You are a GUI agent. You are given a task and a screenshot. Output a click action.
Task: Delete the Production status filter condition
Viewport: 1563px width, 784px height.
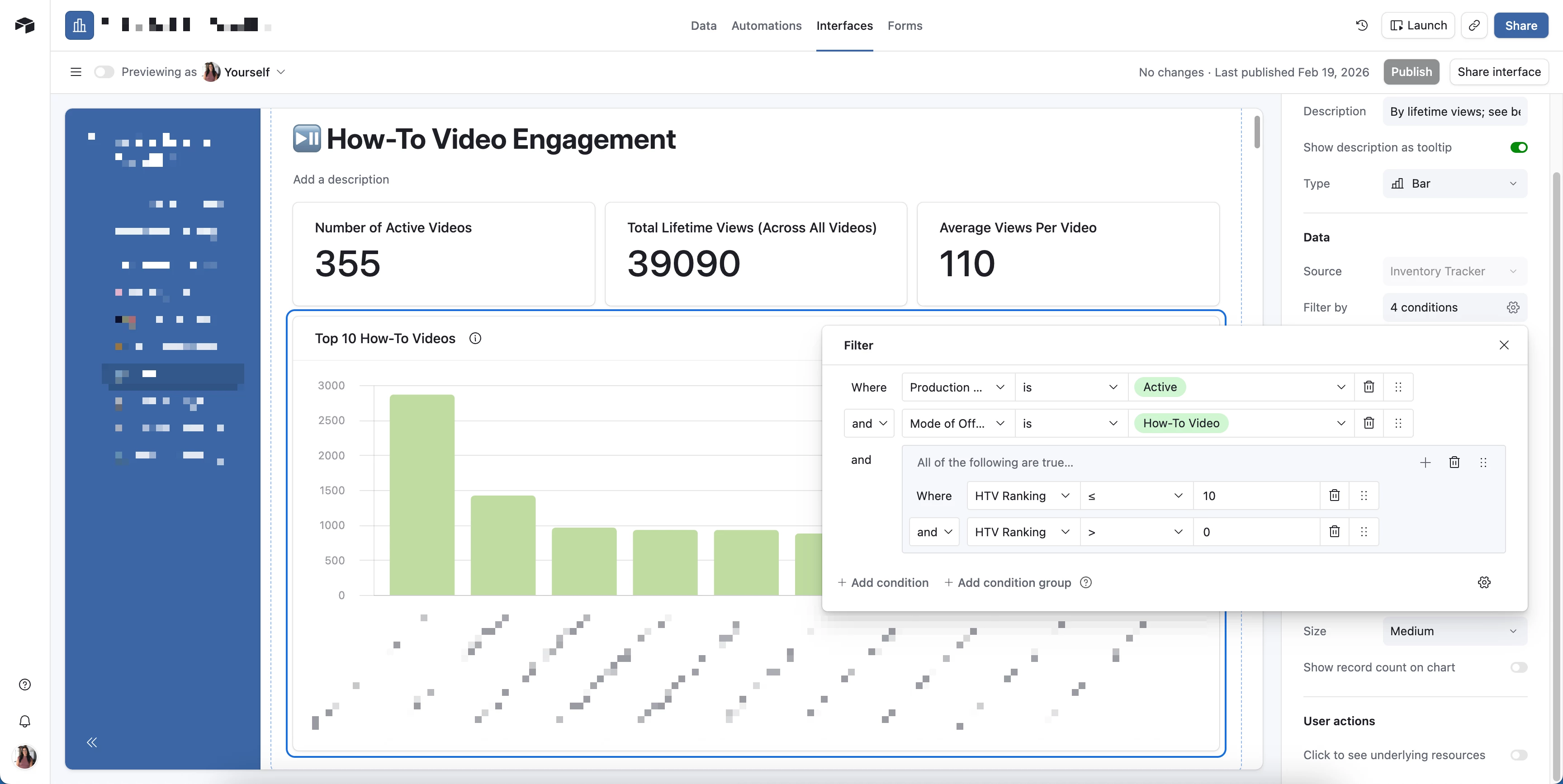coord(1369,387)
